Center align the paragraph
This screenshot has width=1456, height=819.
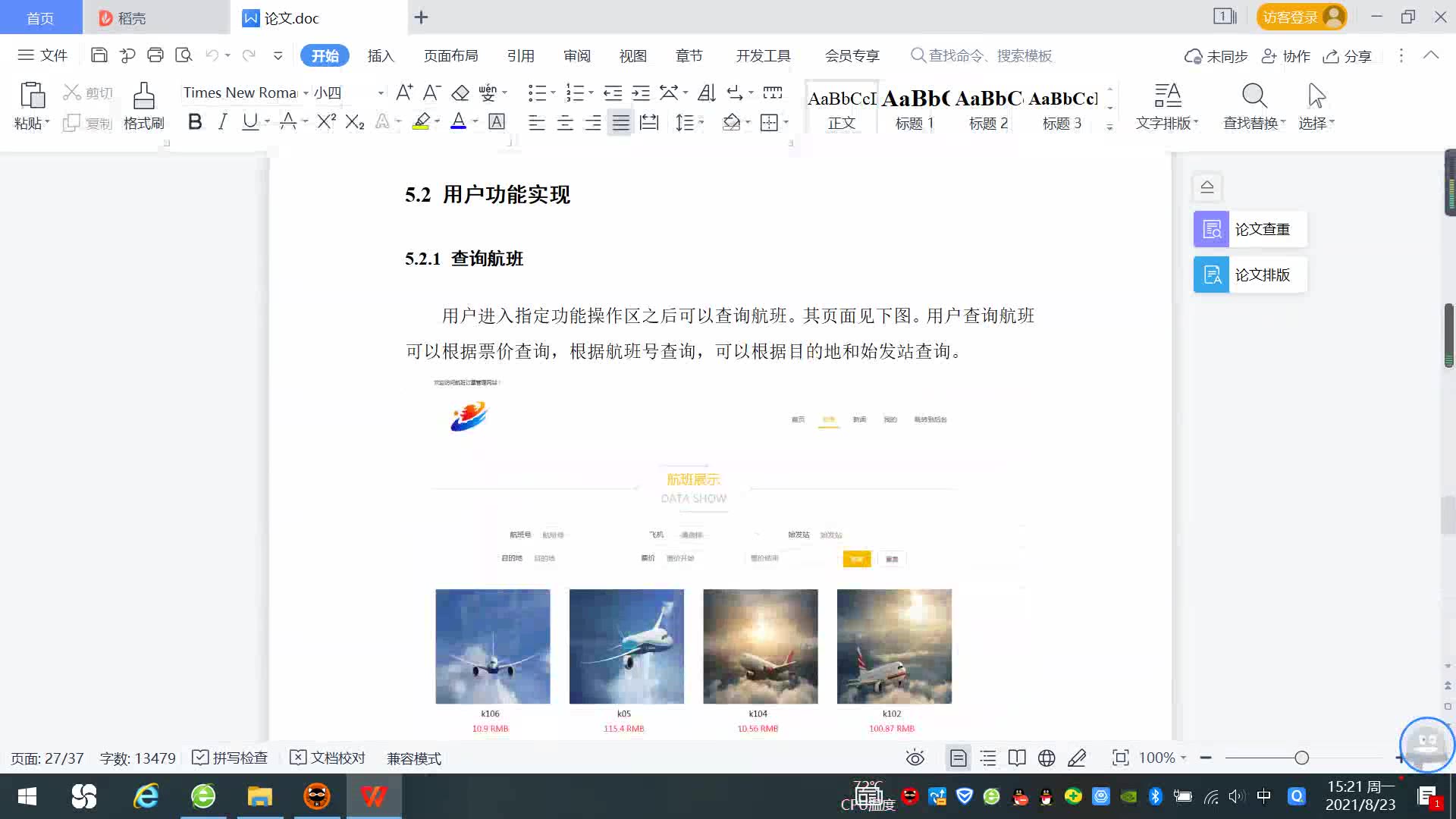[x=565, y=123]
